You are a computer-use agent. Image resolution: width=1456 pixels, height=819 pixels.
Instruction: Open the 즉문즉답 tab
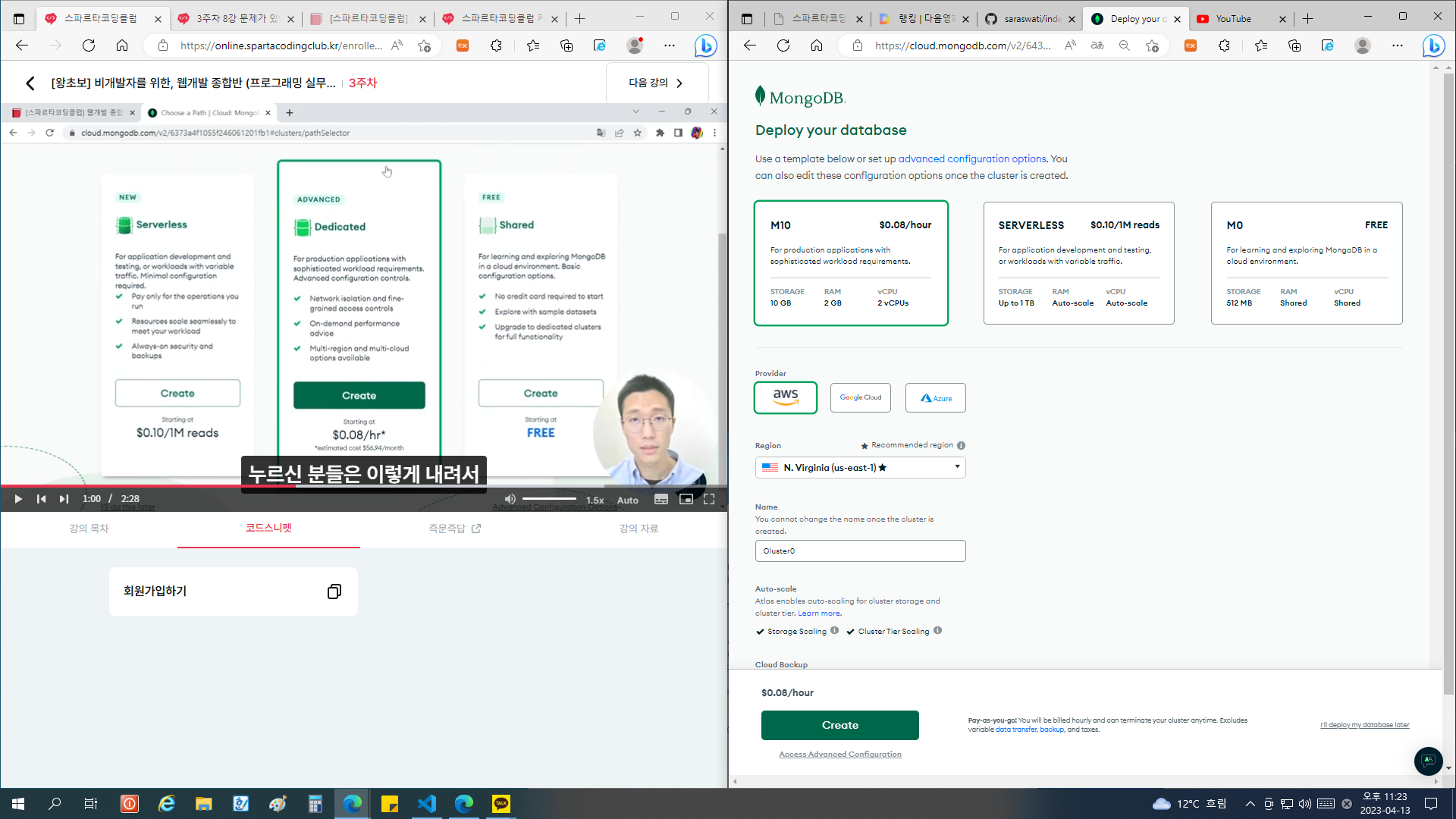coord(454,529)
